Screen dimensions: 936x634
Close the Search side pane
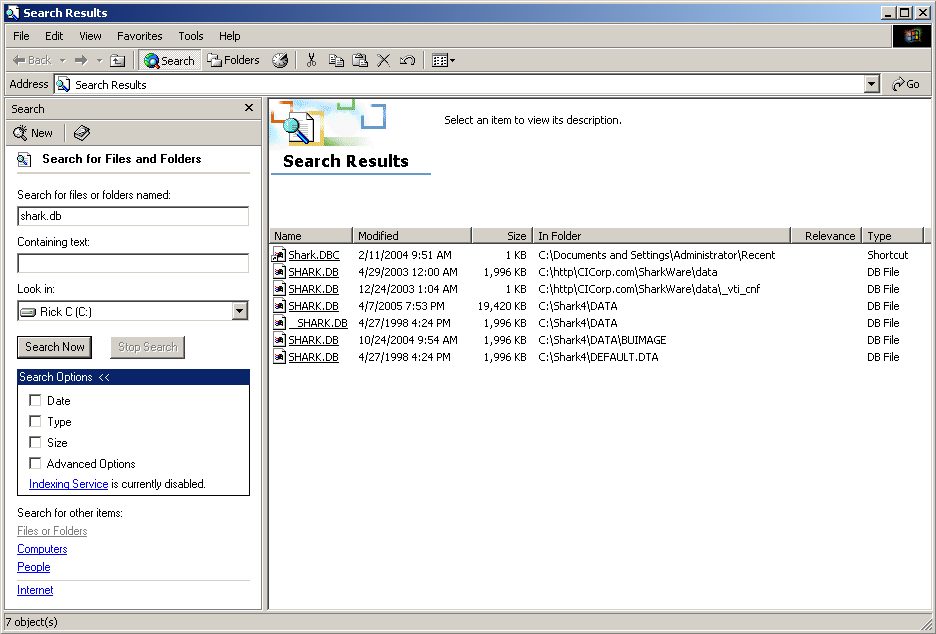[249, 107]
